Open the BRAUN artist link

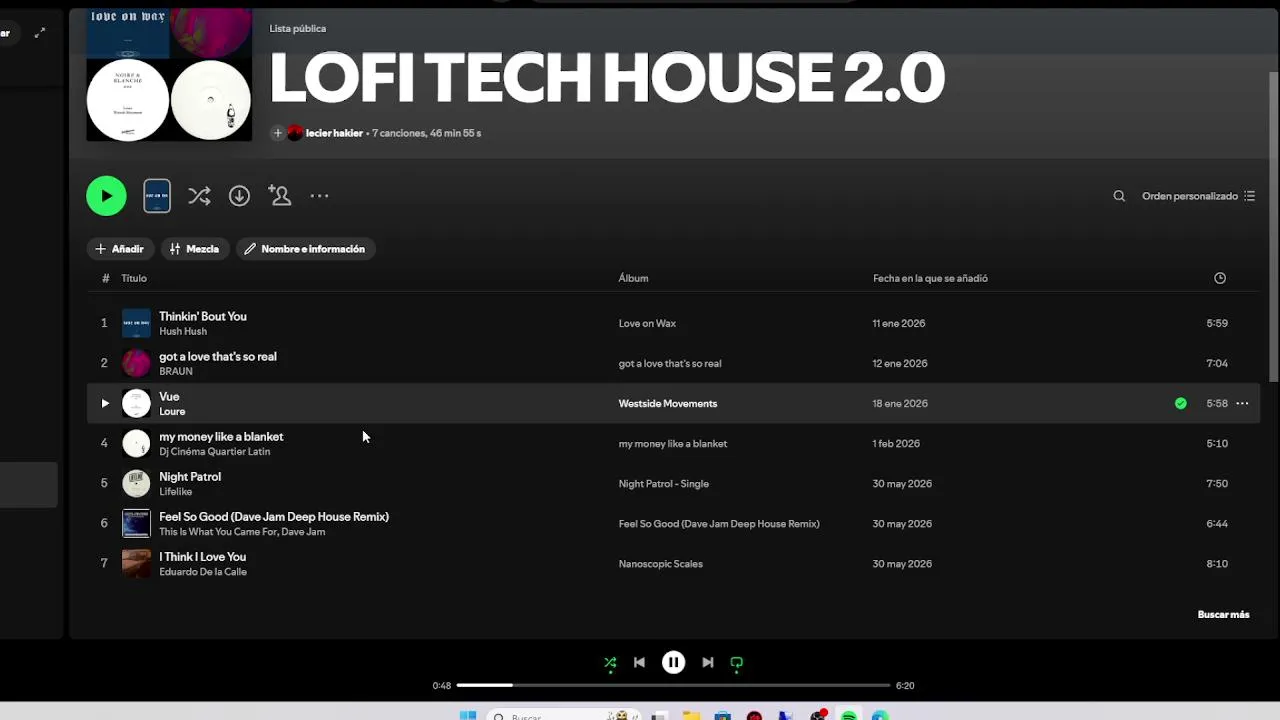click(176, 371)
